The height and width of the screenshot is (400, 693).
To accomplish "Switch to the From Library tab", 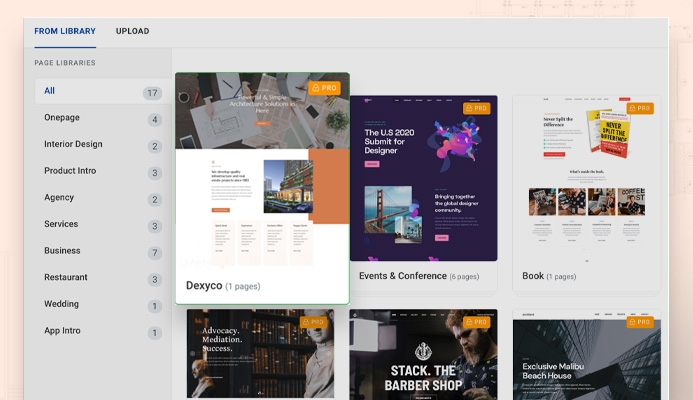I will (x=65, y=31).
